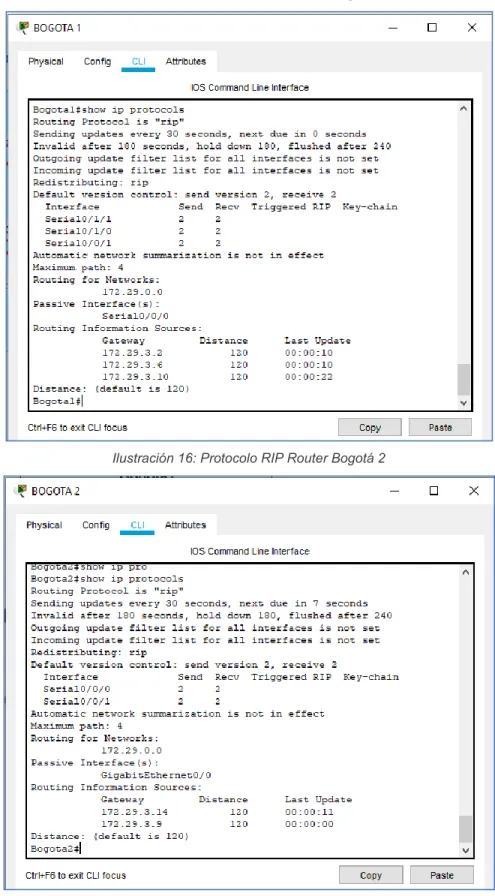Click GigabitEthernet0/0 passive interface in BOGOTA 2
Screen dimensions: 495x896
tap(156, 775)
